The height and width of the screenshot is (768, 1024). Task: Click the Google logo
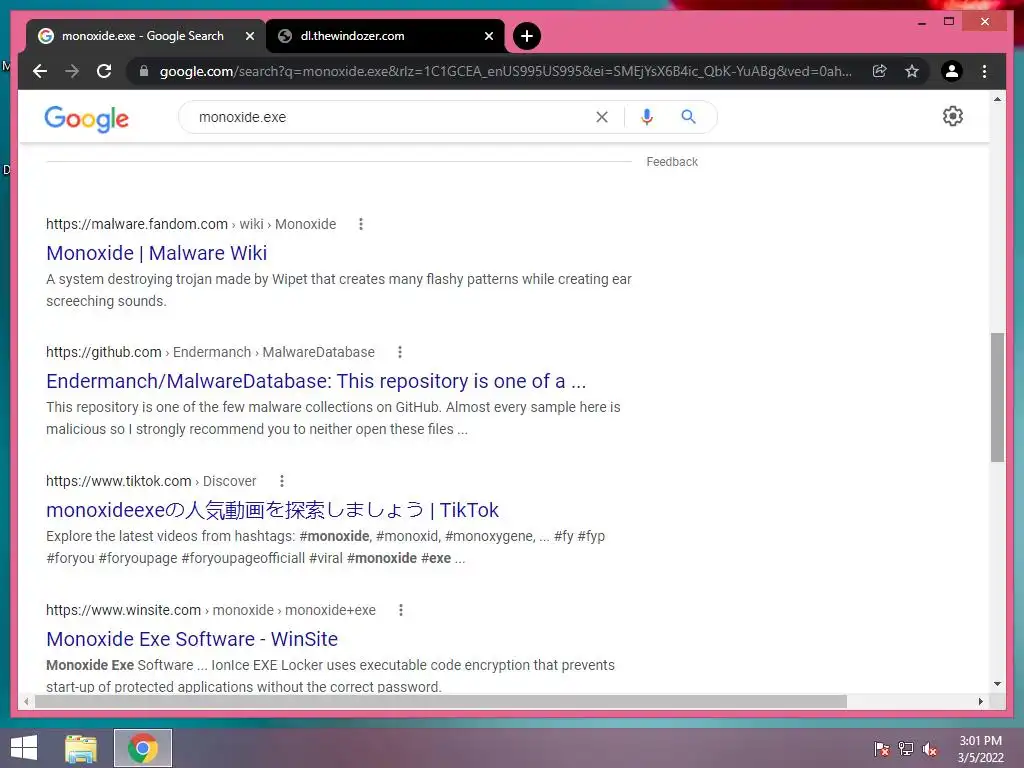pos(86,119)
